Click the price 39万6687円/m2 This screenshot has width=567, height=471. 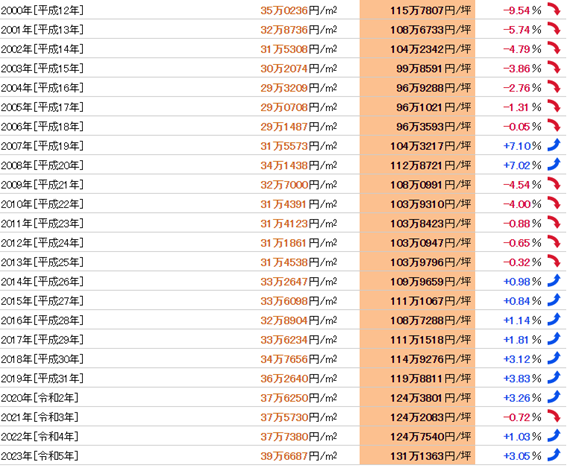pos(299,456)
